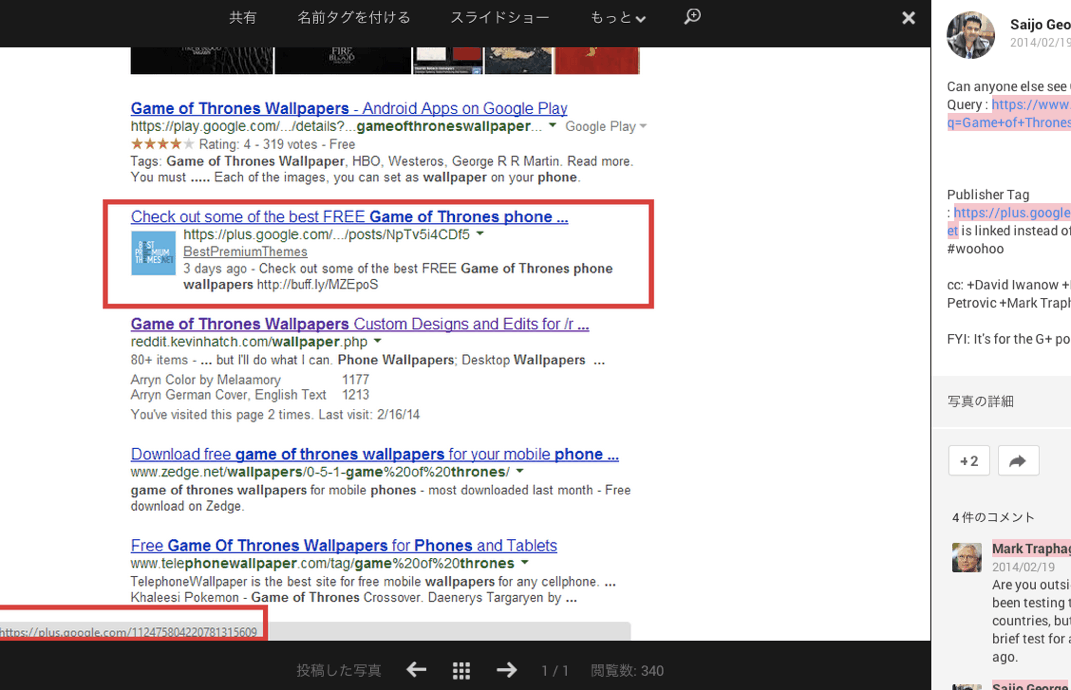Go to the previous photo arrow
The width and height of the screenshot is (1071, 690).
coord(416,670)
